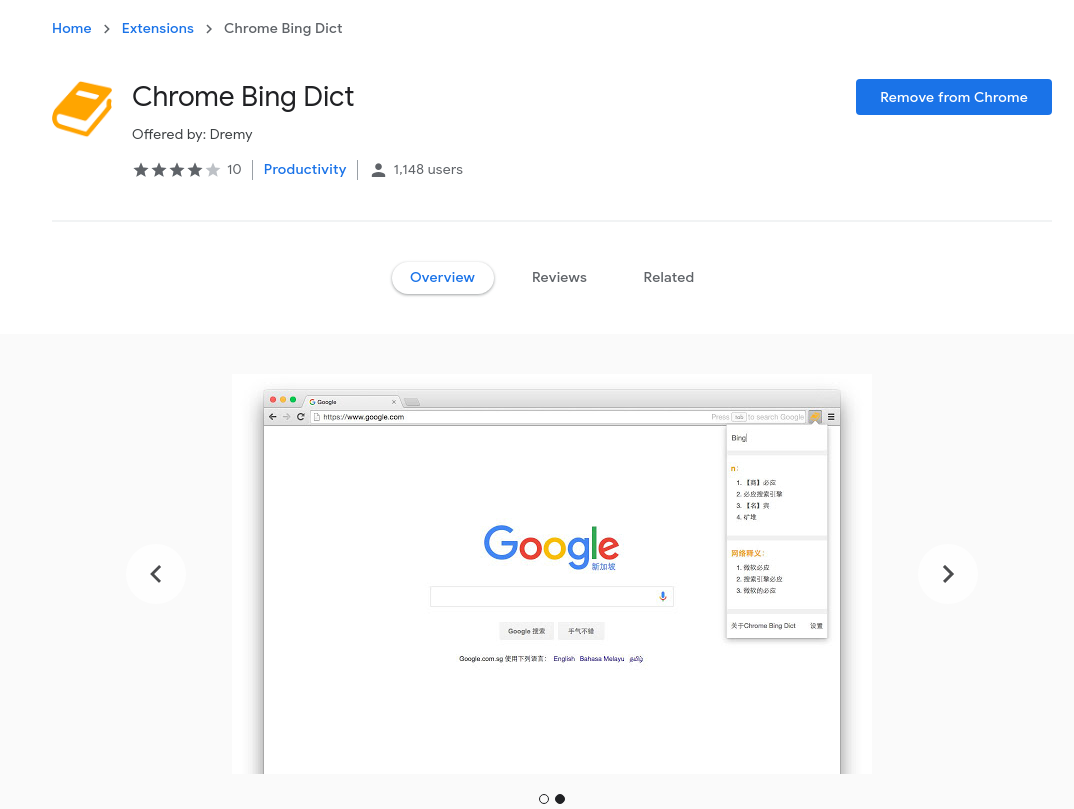This screenshot has height=809, width=1074.
Task: Switch to the Reviews tab
Action: 559,277
